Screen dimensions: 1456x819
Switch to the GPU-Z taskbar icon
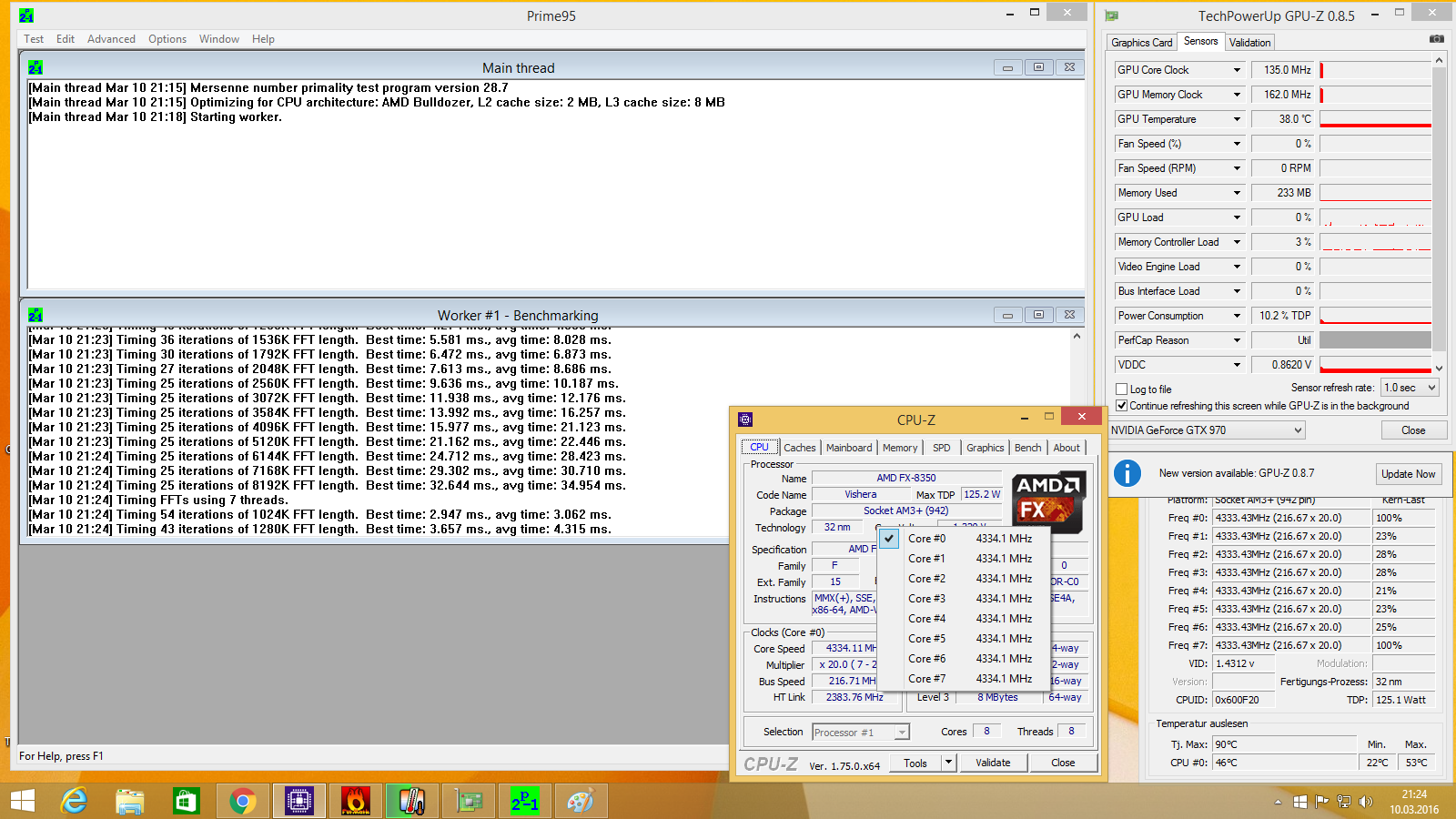(469, 801)
